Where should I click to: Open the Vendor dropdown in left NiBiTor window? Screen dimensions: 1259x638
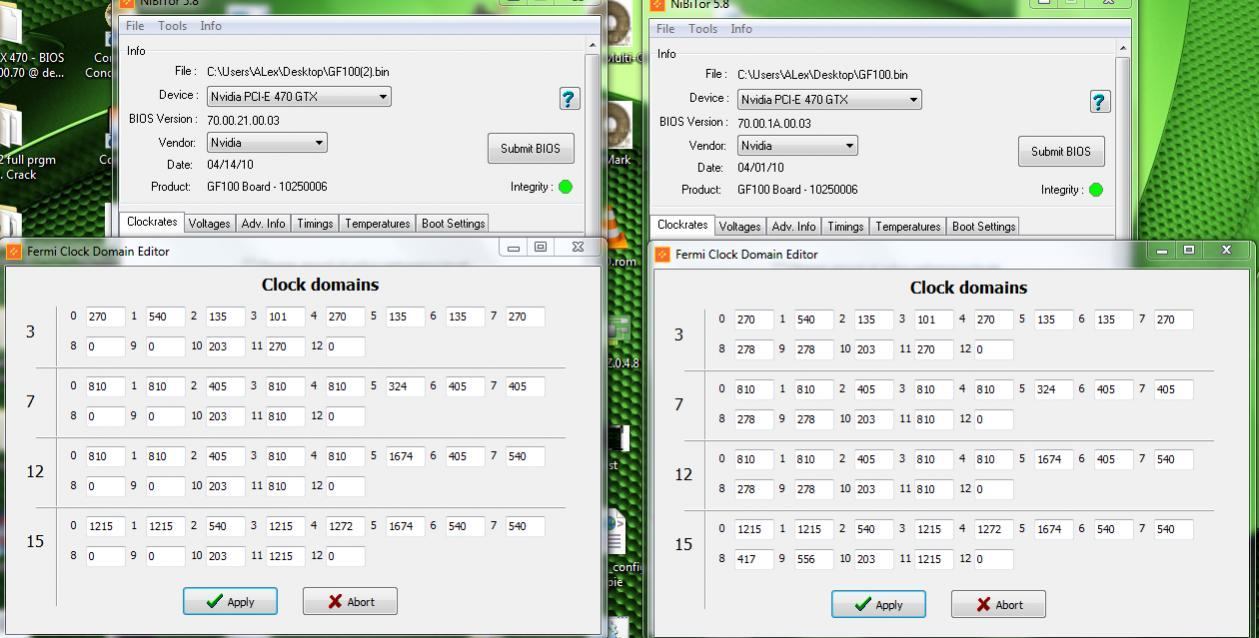267,143
